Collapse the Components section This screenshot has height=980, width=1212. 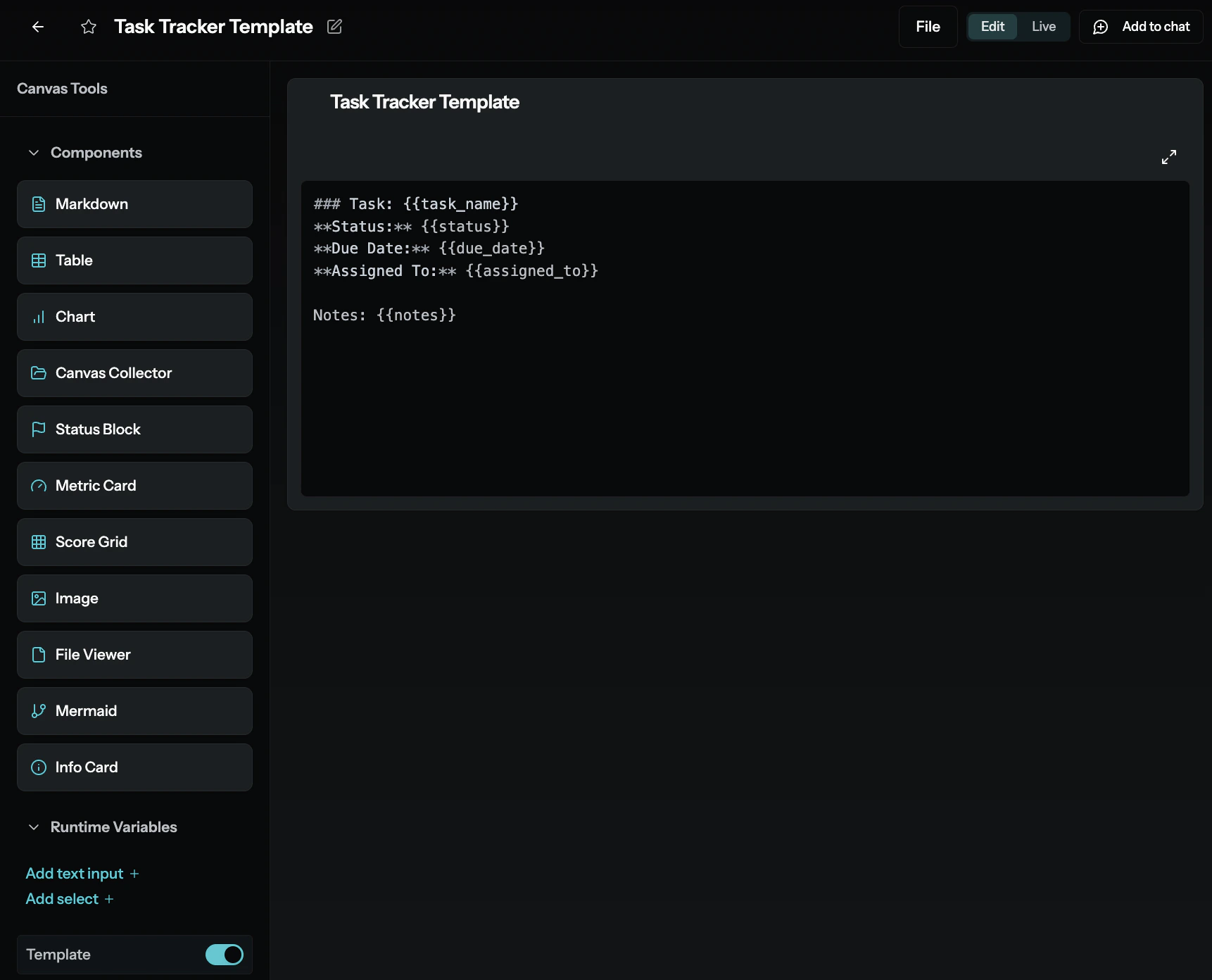pos(34,152)
